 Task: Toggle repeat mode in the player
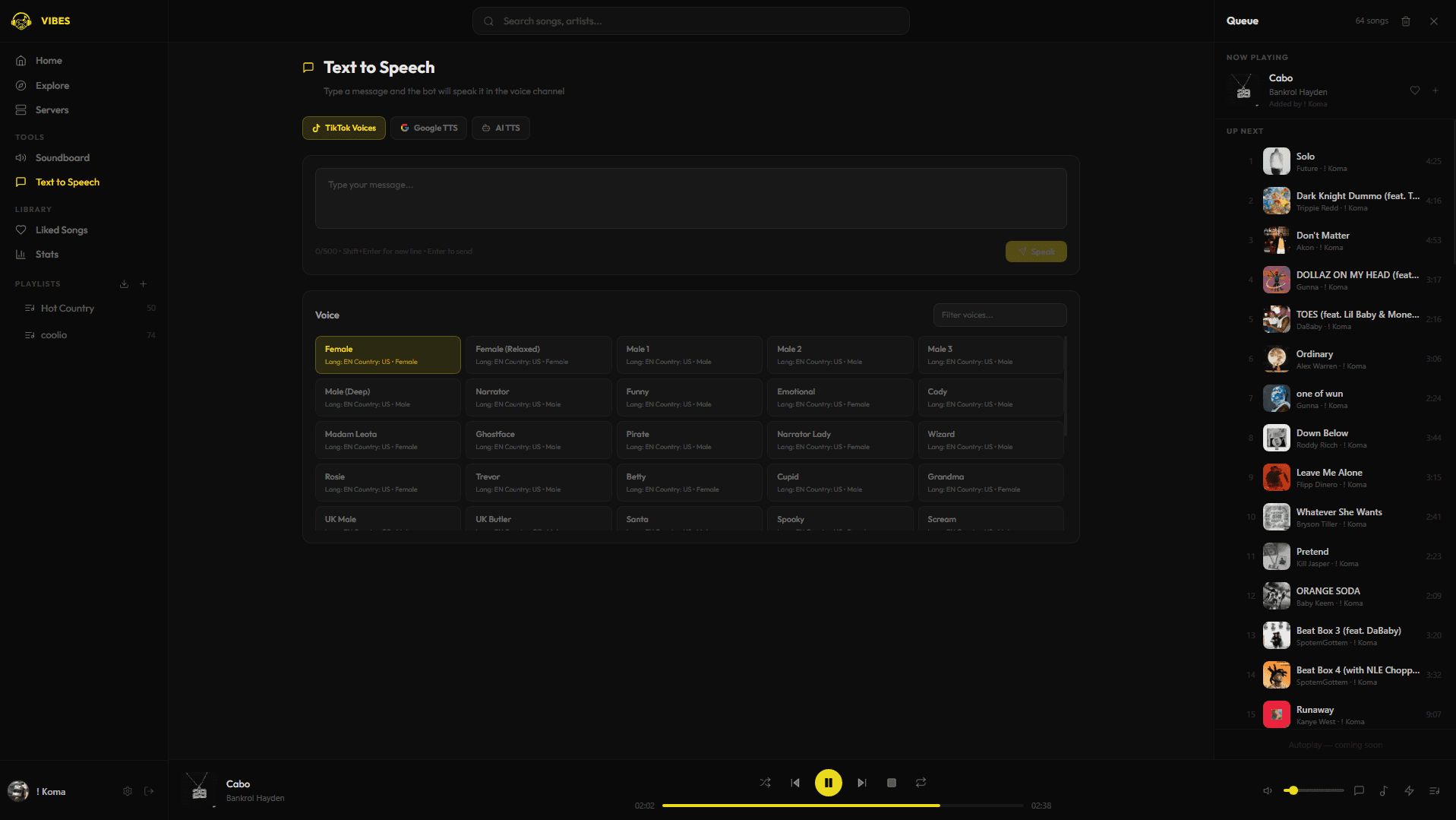click(921, 783)
